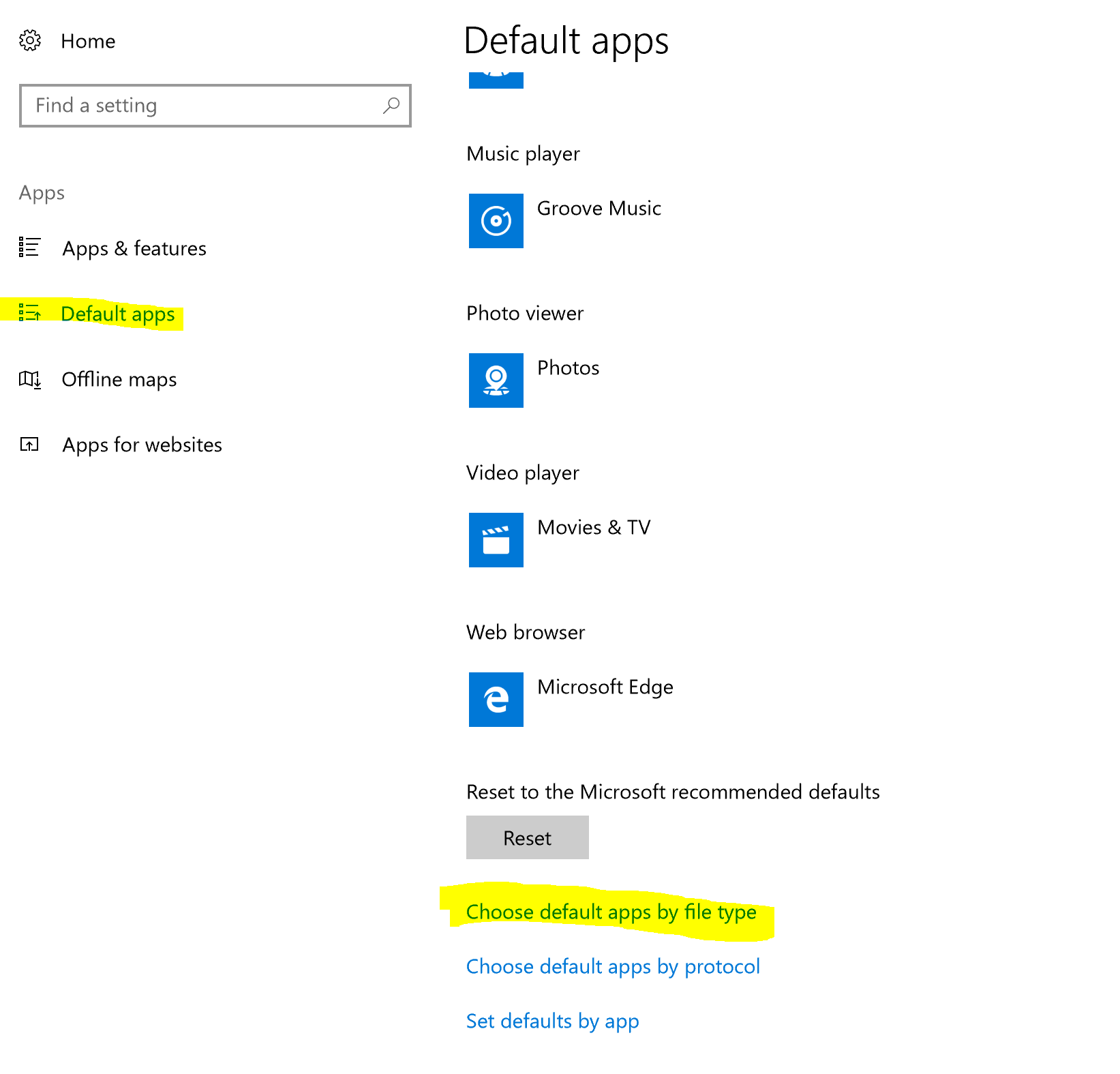Screen dimensions: 1120x1074
Task: Select Default apps in sidebar
Action: pos(118,314)
